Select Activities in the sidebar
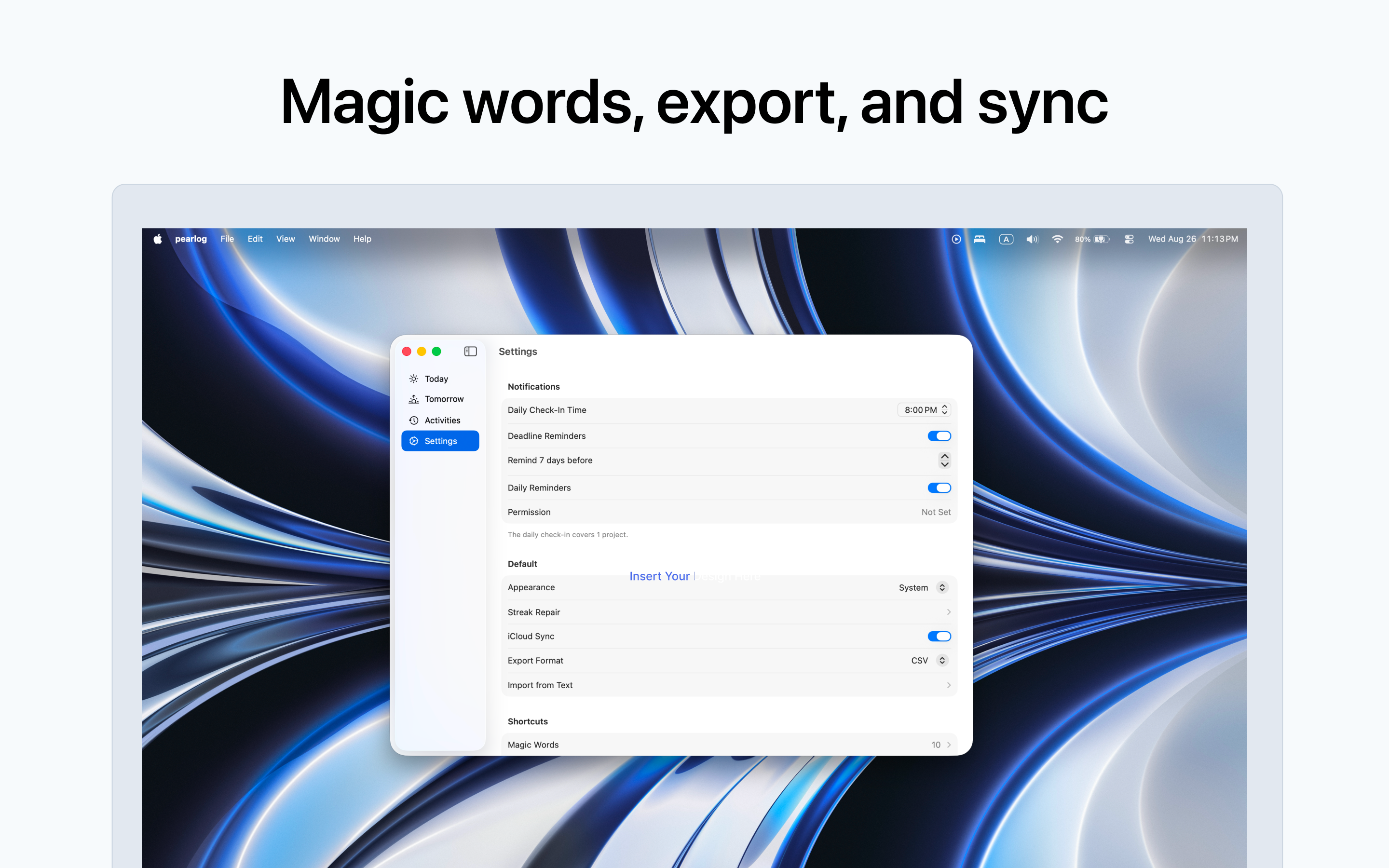The width and height of the screenshot is (1389, 868). click(440, 420)
